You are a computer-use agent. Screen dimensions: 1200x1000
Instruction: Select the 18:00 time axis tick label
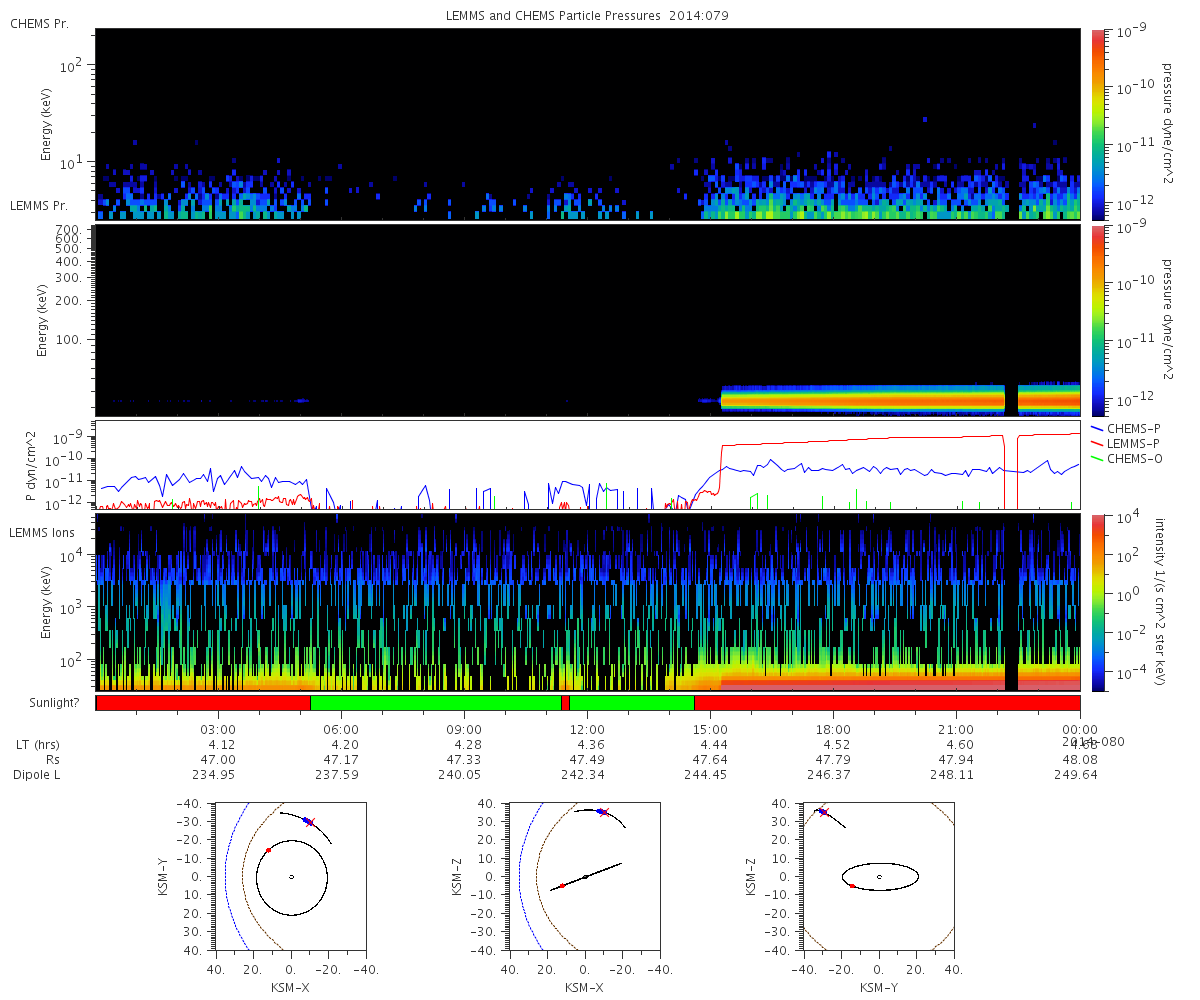point(833,729)
